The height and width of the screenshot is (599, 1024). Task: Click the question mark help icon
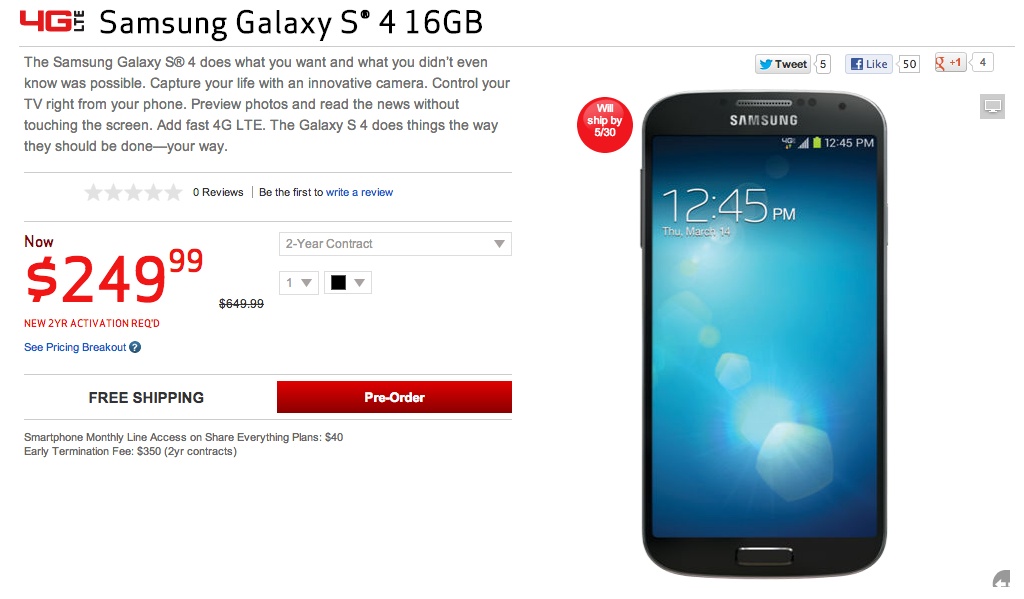(x=135, y=348)
